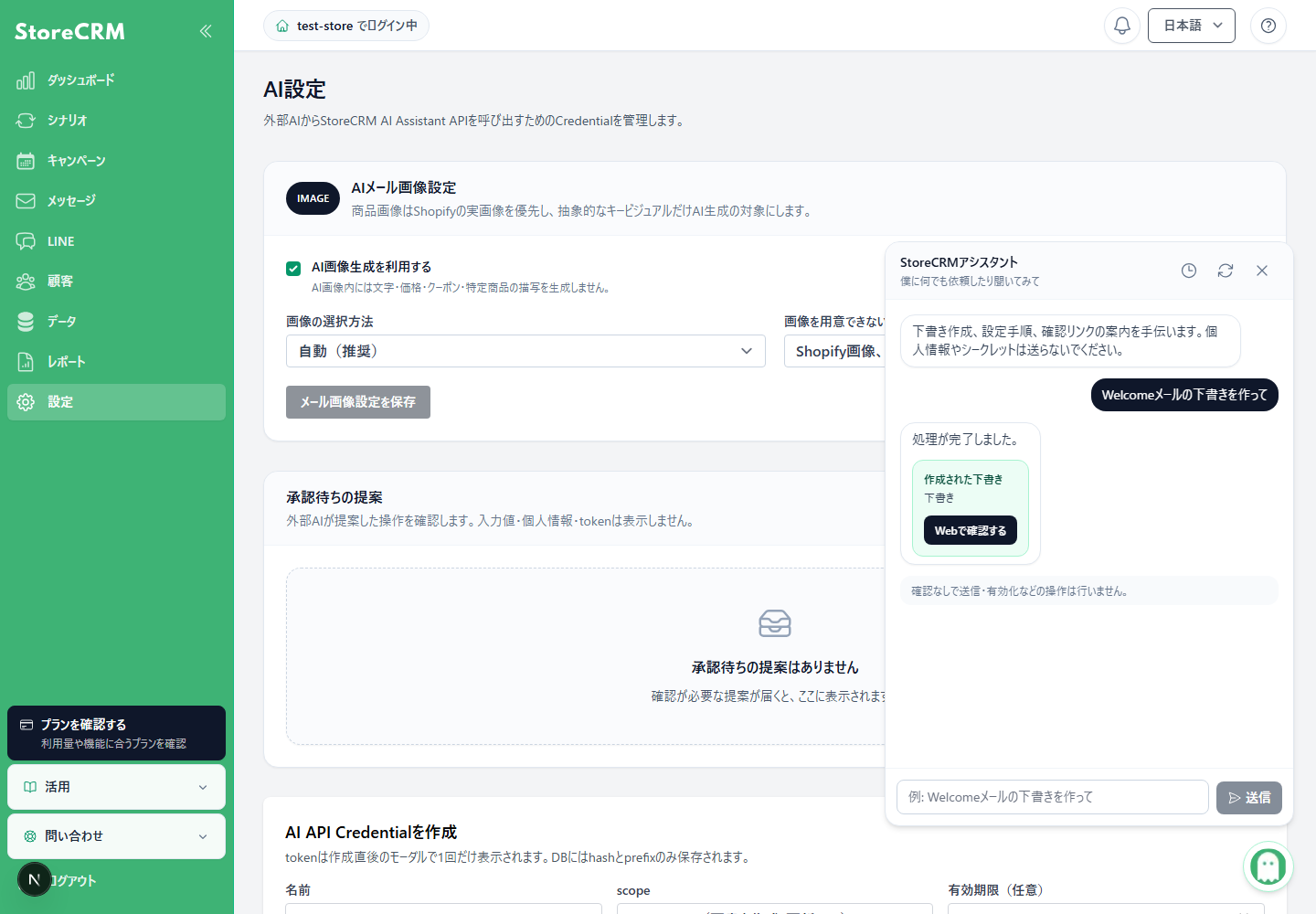The width and height of the screenshot is (1316, 914).
Task: Click メール画像設定を保存 button
Action: pos(358,402)
